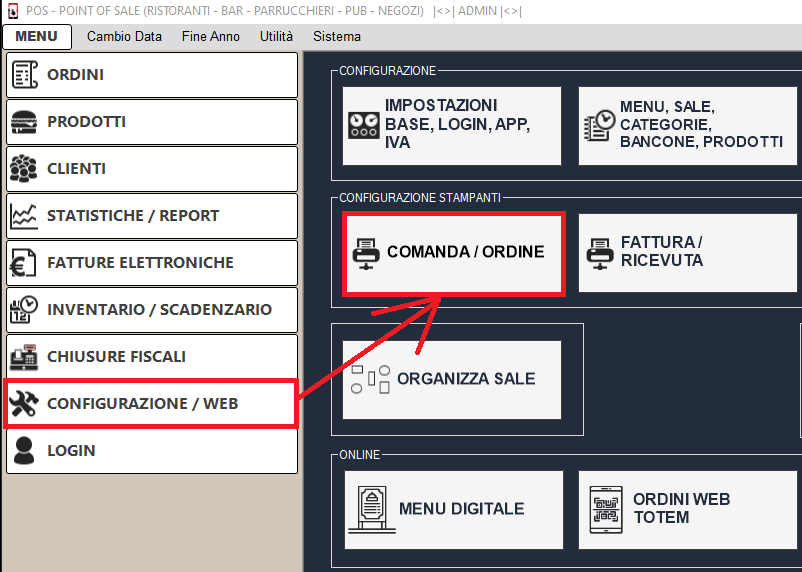
Task: Open the Utilità menu
Action: (276, 37)
